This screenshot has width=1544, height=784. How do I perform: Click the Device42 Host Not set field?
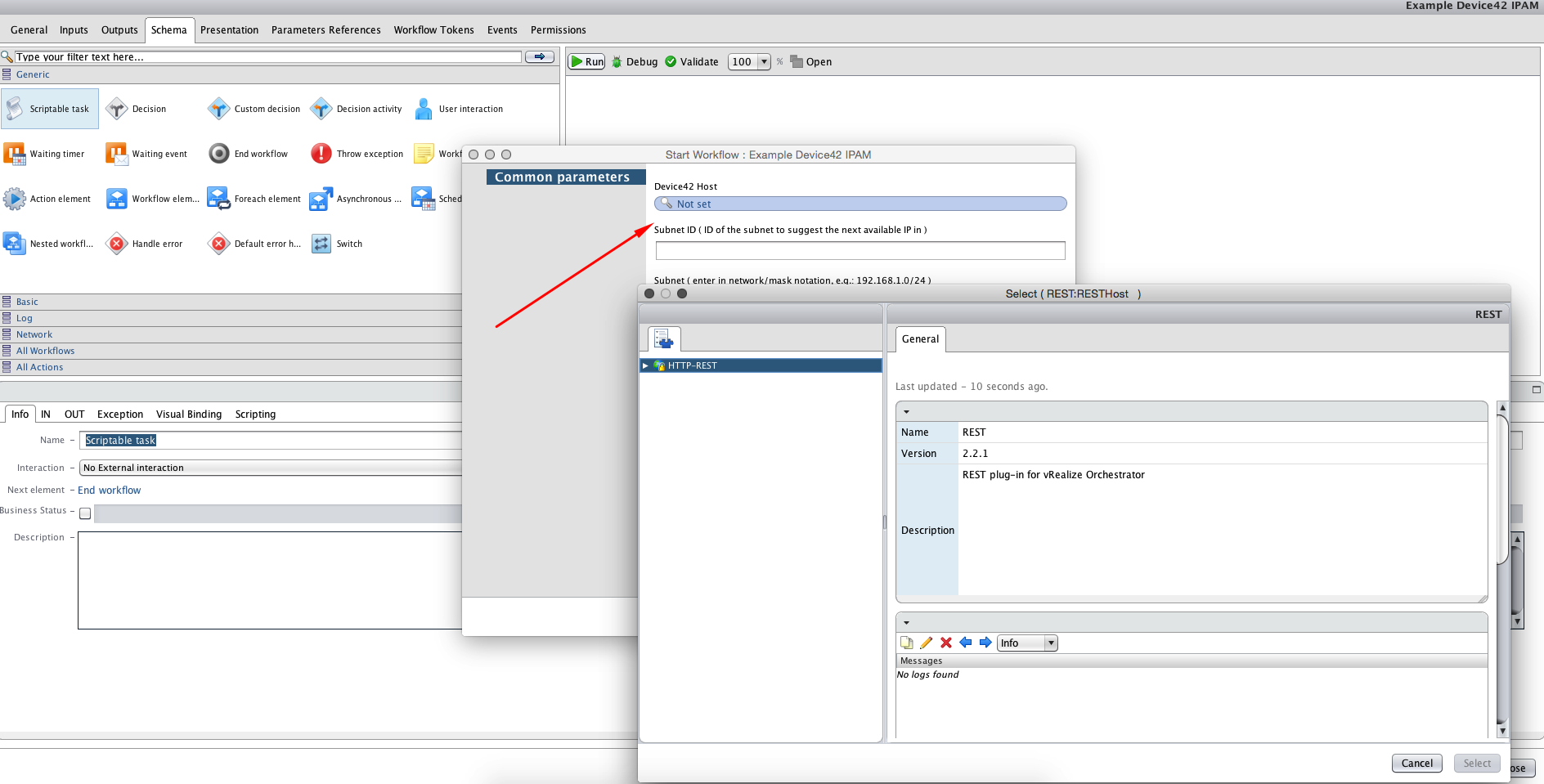[860, 204]
